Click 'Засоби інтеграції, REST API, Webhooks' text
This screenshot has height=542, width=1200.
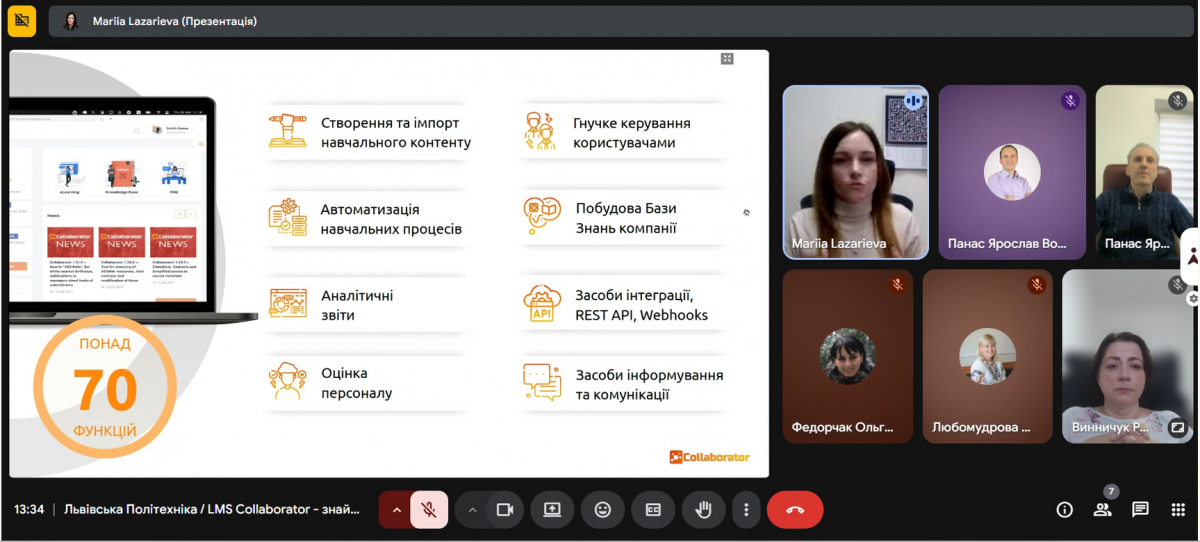pyautogui.click(x=641, y=305)
